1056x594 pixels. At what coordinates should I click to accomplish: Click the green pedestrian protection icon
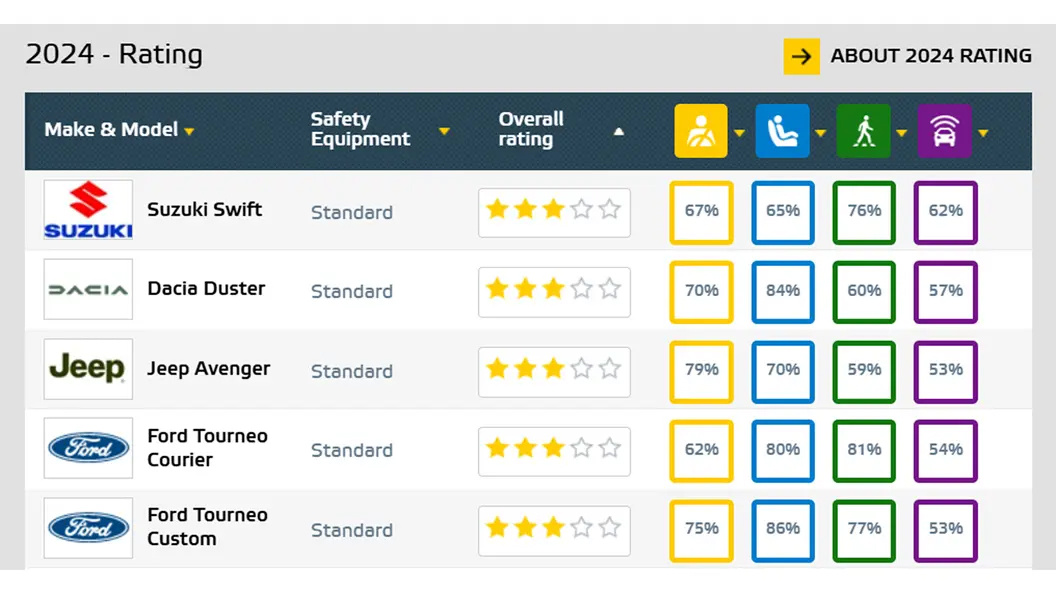click(x=863, y=131)
